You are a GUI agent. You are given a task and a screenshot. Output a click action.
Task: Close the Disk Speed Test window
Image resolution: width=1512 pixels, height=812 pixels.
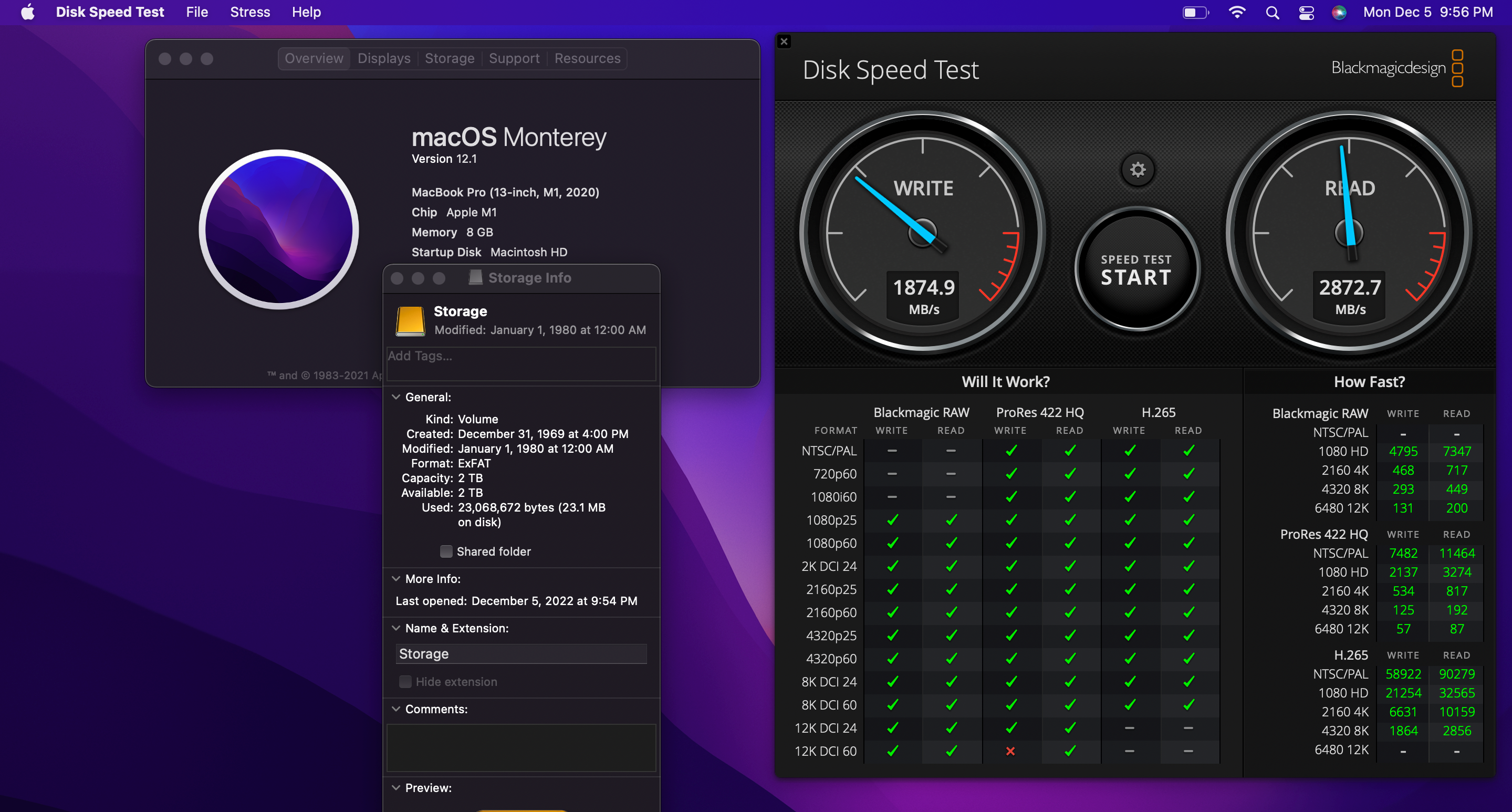[x=784, y=41]
